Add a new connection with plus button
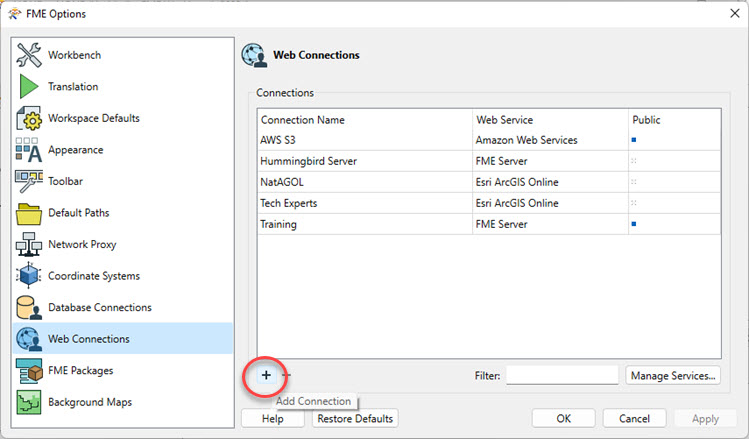Screen dimensions: 749x439 tap(266, 375)
